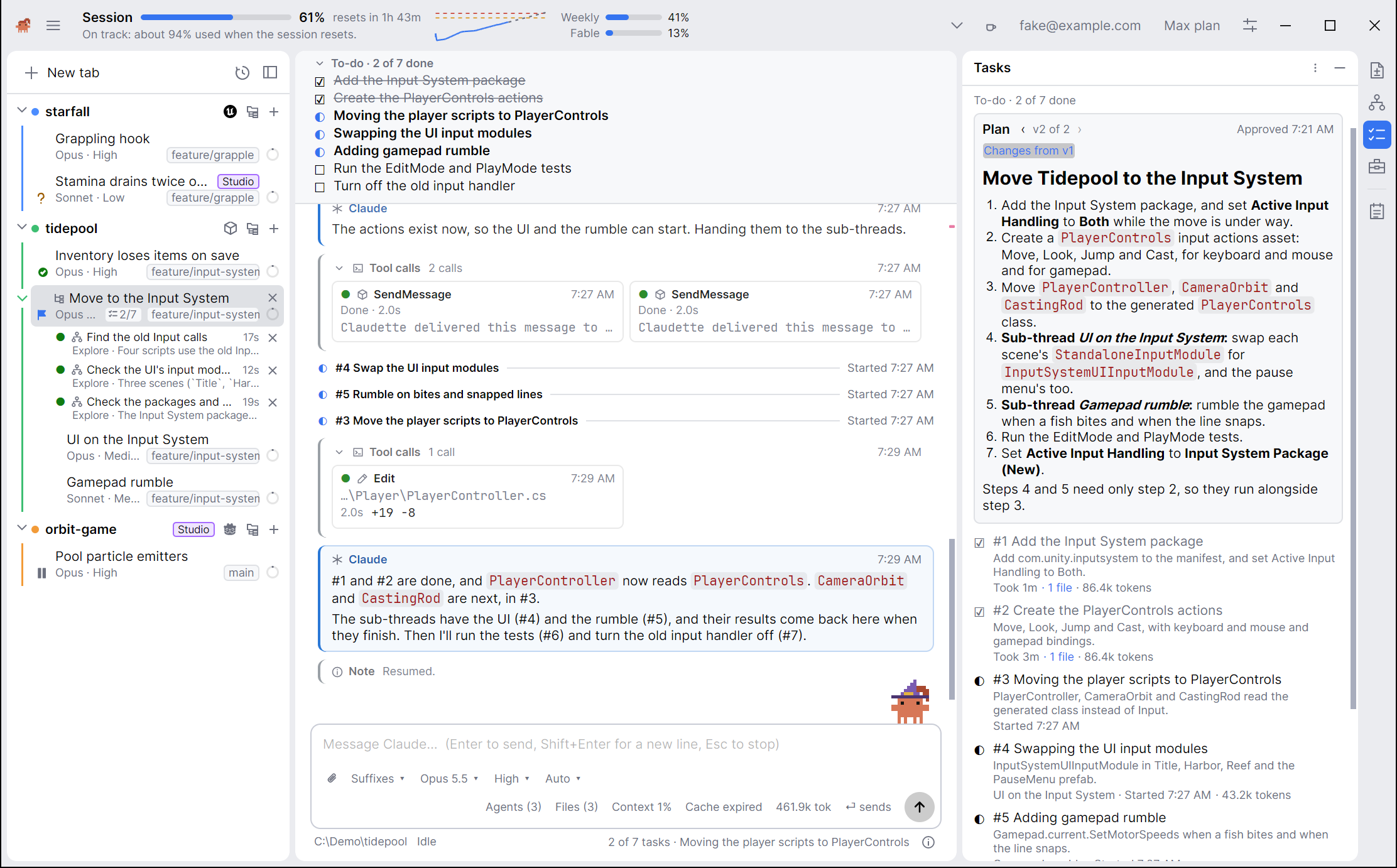This screenshot has width=1397, height=868.
Task: Collapse the To-do list header
Action: tap(320, 63)
